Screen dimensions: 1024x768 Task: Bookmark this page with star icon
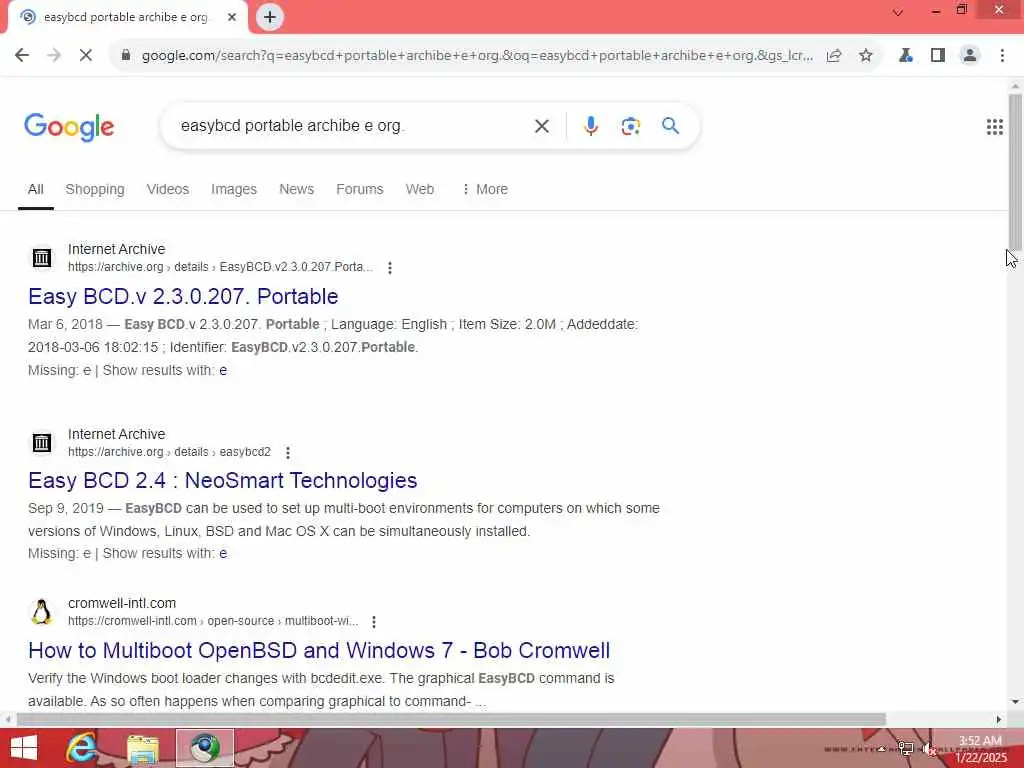(866, 56)
